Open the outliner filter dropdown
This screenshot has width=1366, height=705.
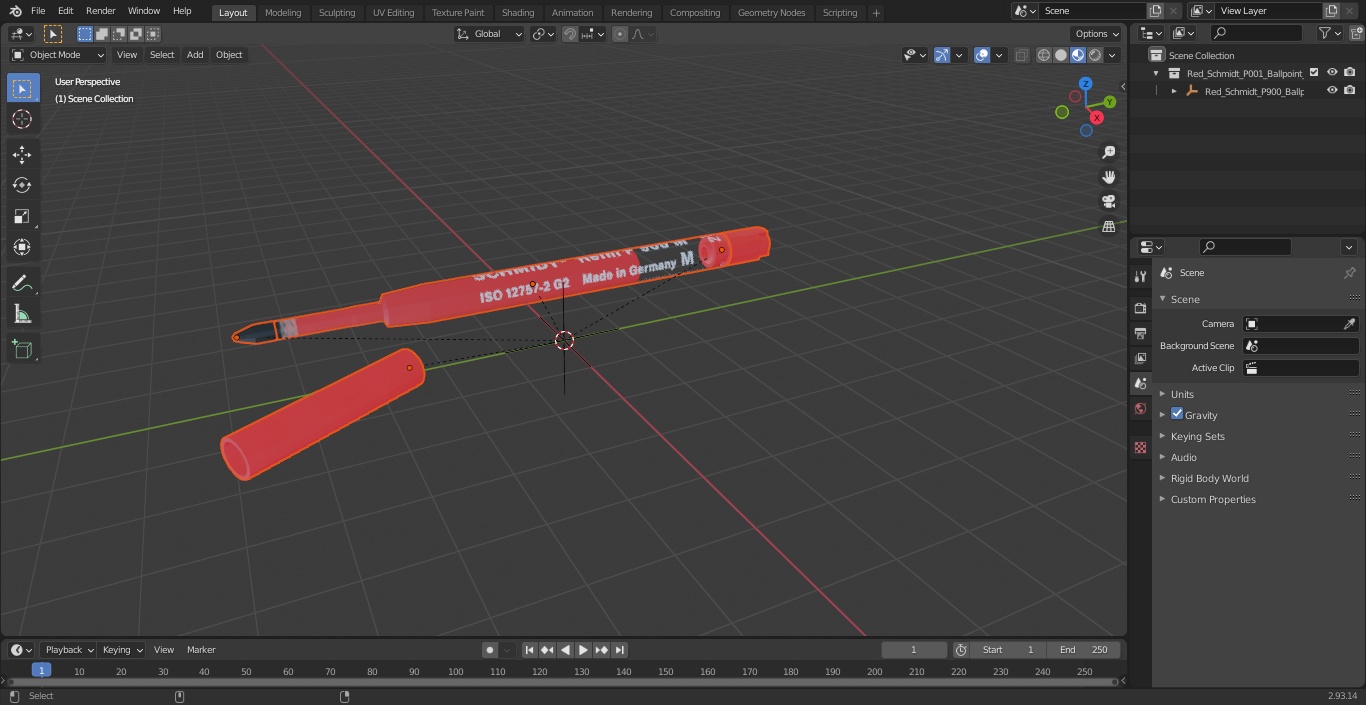click(1329, 33)
